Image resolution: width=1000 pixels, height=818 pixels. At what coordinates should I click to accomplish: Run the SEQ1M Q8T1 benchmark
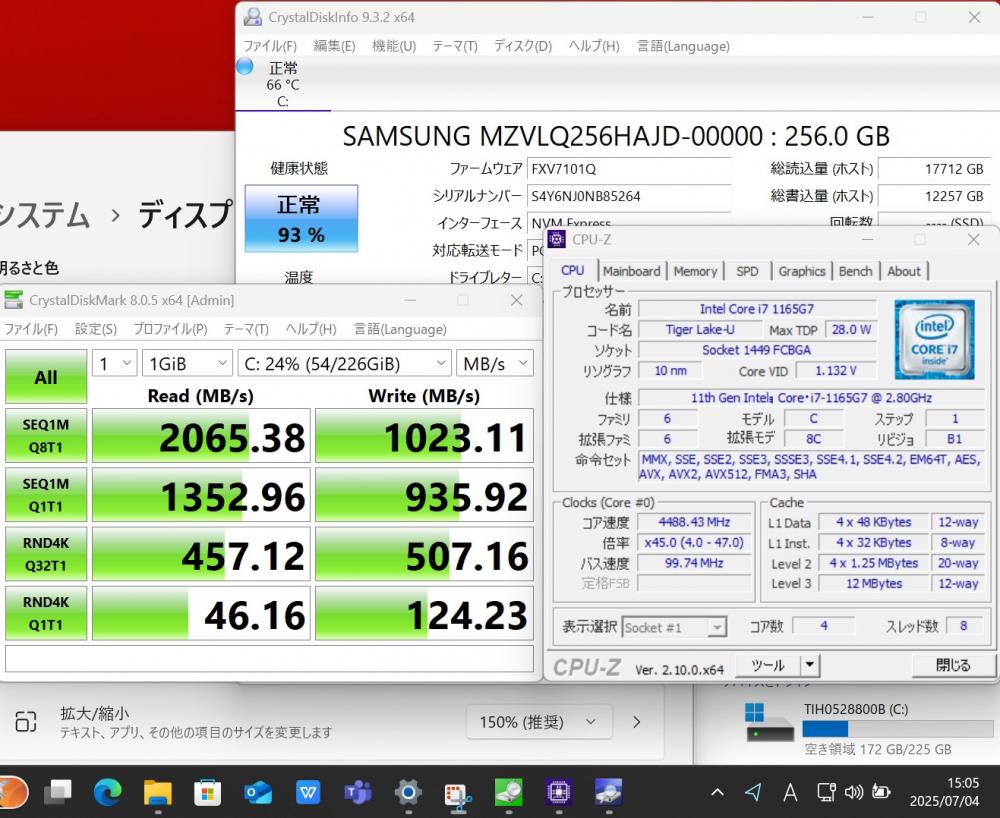(46, 435)
